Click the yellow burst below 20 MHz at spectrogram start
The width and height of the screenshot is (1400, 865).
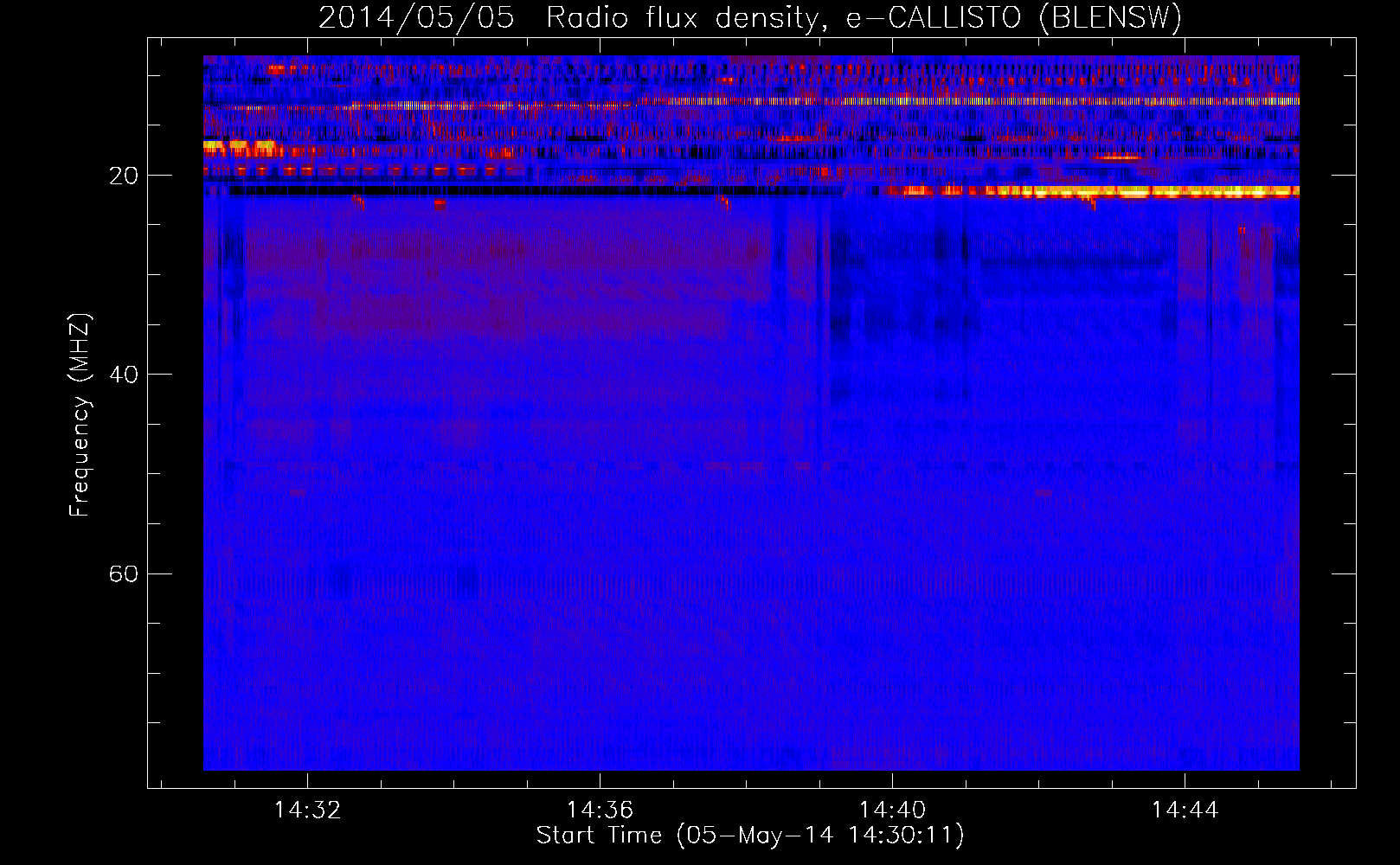[x=239, y=147]
